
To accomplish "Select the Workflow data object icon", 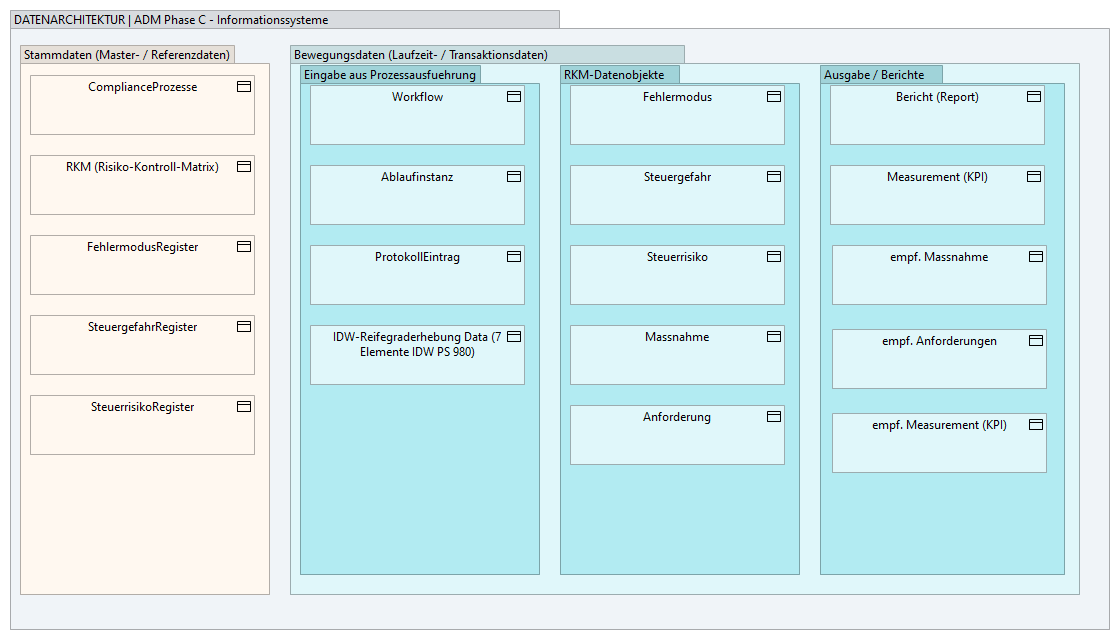I will pos(513,96).
